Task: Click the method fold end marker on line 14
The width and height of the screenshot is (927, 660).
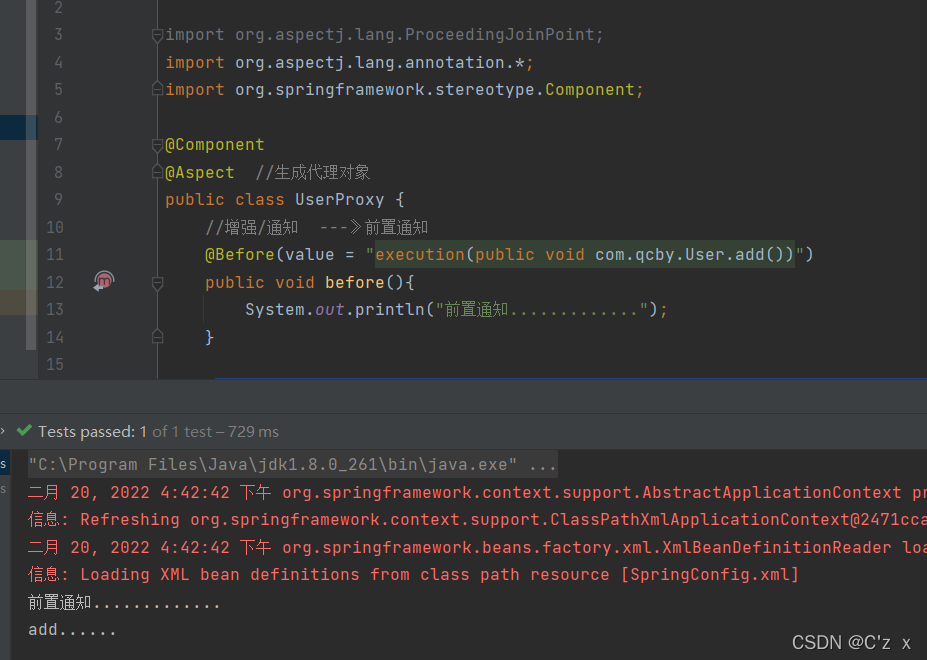Action: [x=157, y=337]
